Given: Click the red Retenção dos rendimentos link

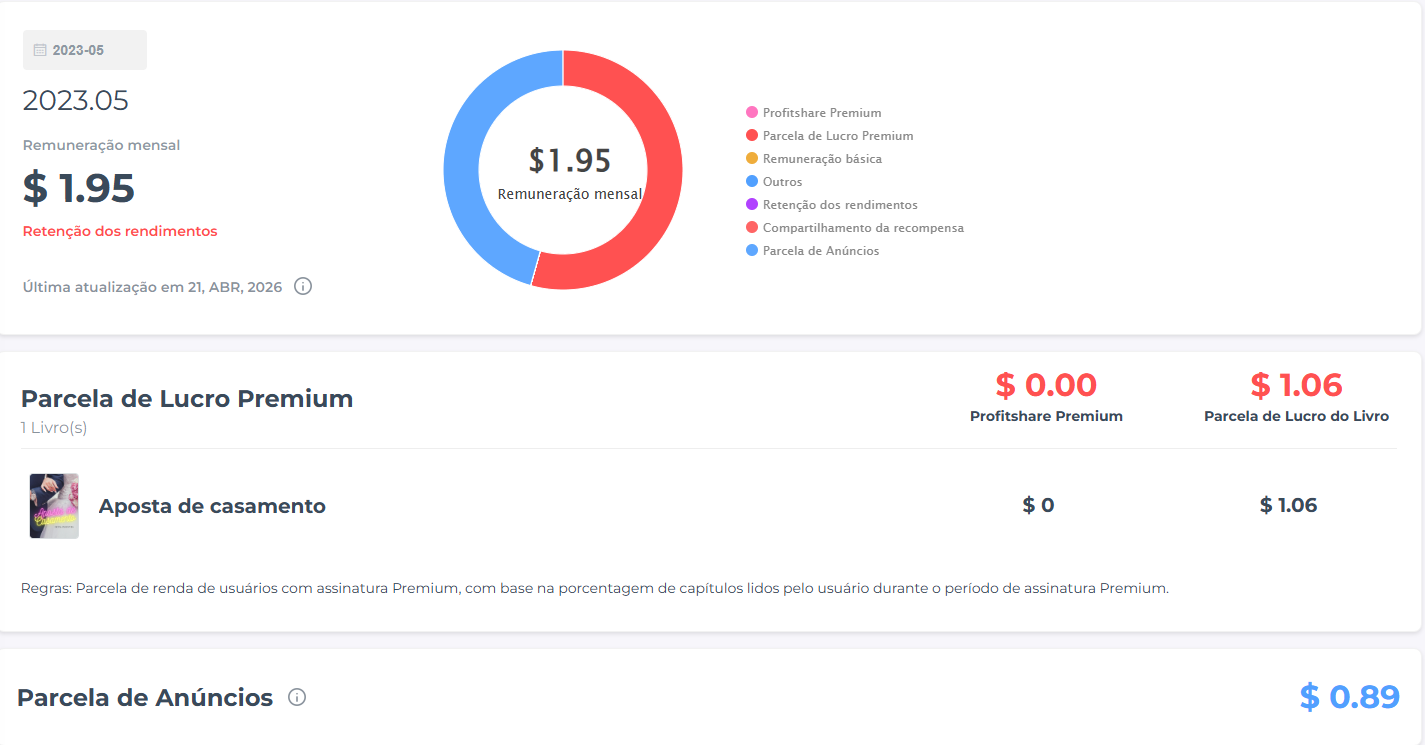Looking at the screenshot, I should click(x=120, y=231).
